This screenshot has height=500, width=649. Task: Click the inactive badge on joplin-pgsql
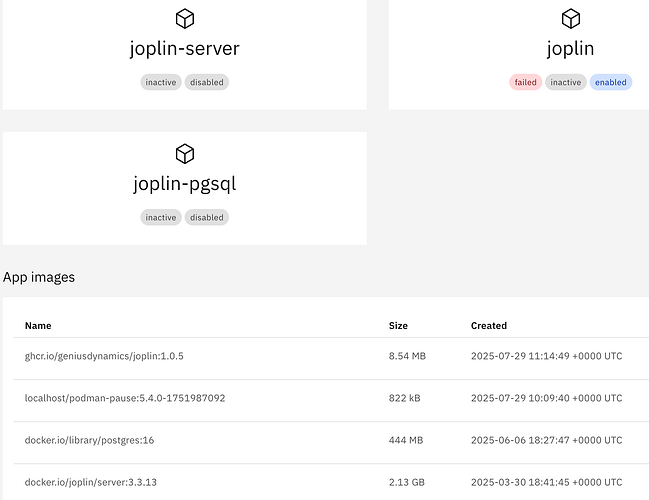click(161, 217)
